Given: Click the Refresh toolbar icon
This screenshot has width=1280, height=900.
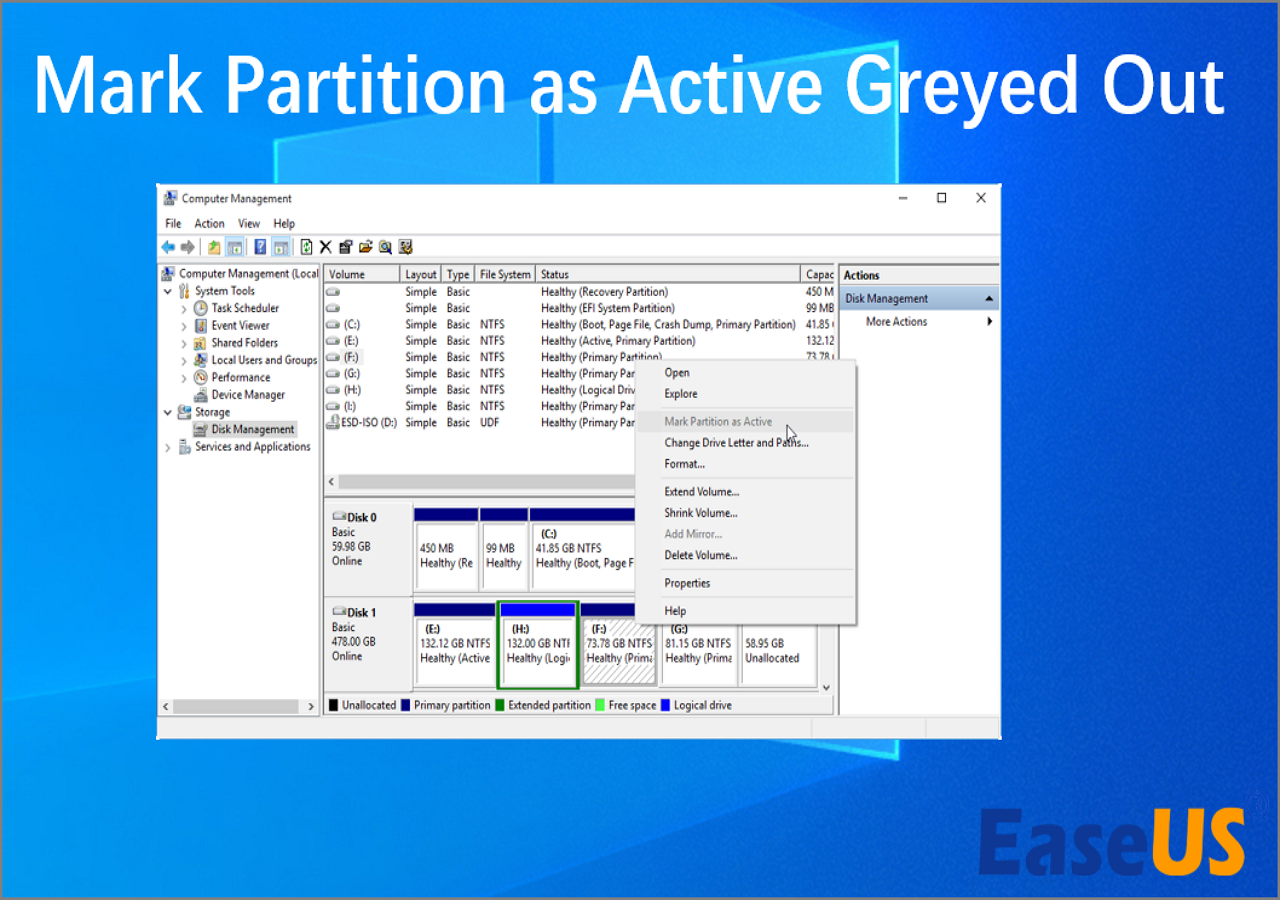Looking at the screenshot, I should [x=306, y=247].
